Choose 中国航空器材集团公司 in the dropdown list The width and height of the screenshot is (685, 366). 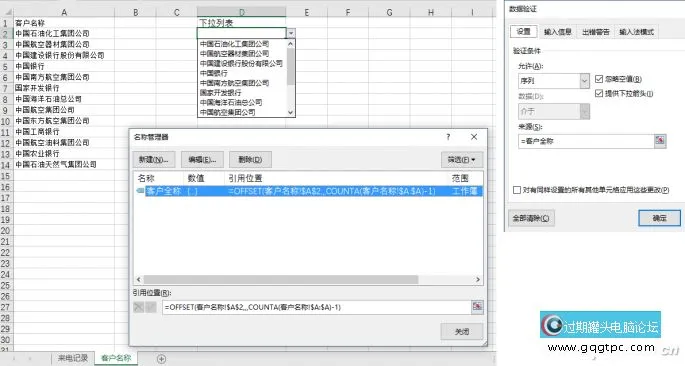tap(242, 54)
